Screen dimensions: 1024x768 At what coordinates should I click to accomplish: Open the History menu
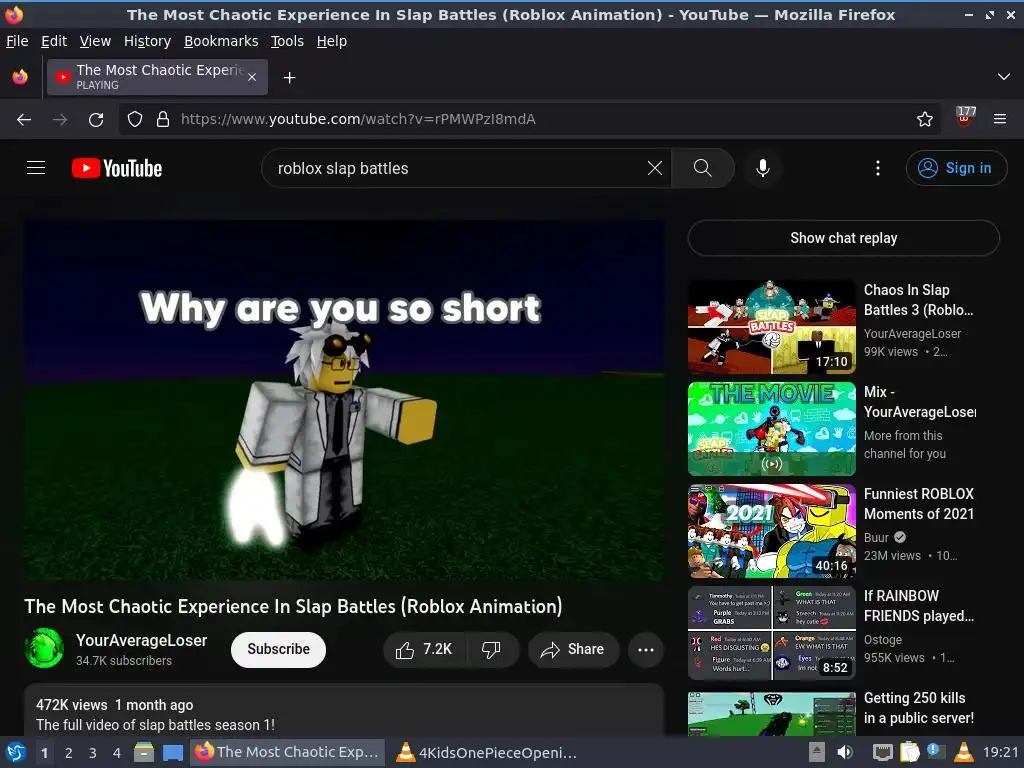click(147, 41)
